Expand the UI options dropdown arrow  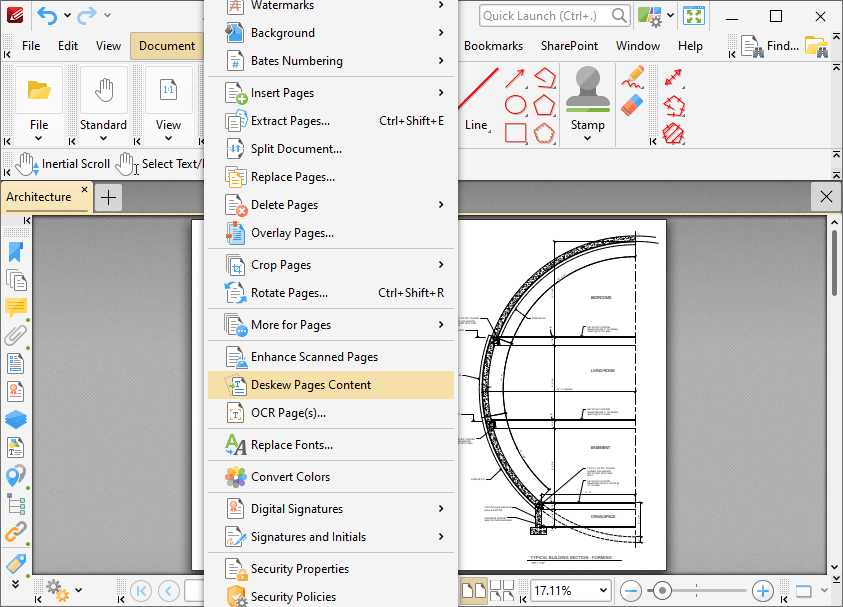670,16
